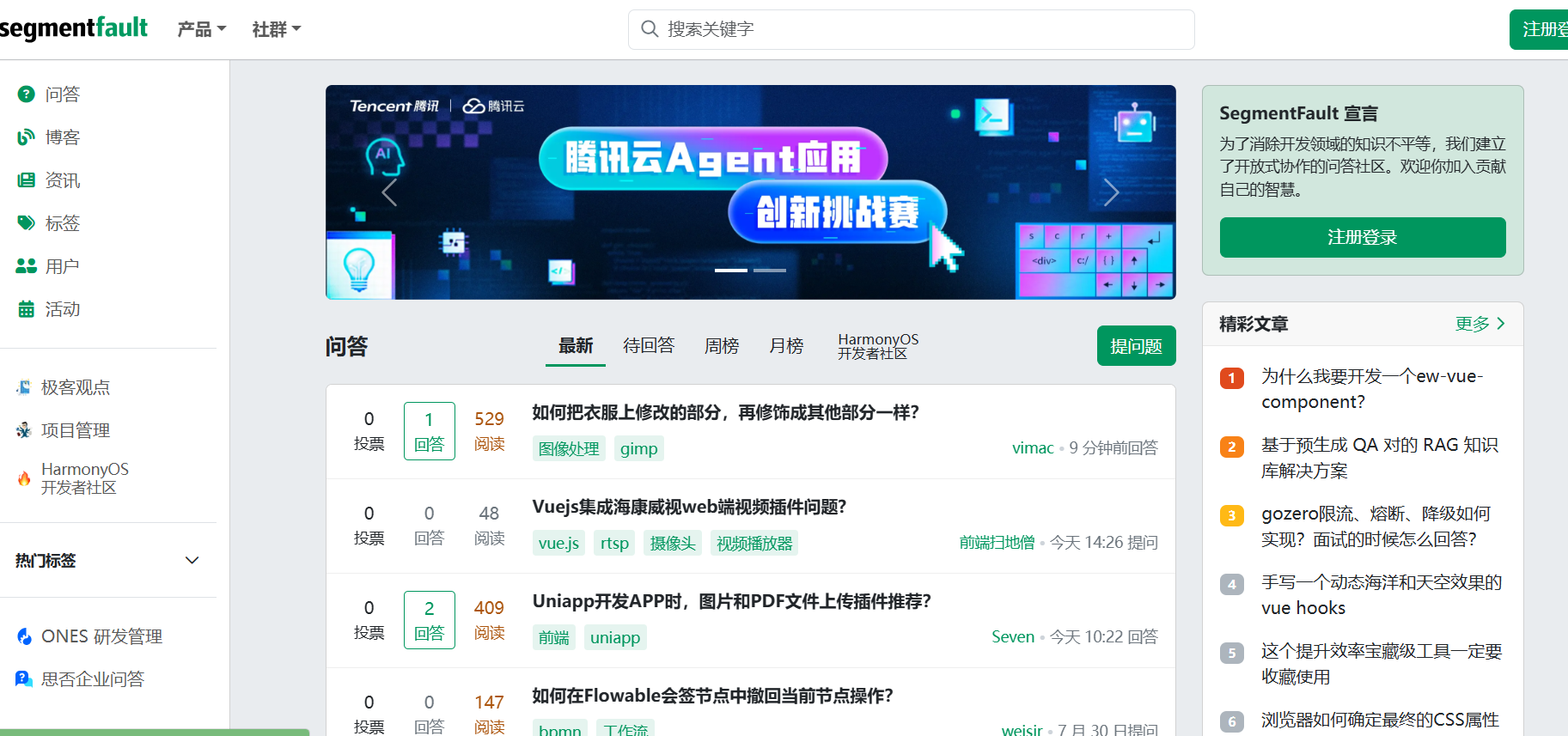Click the 注册登录 button in 宣言 card

click(1363, 237)
